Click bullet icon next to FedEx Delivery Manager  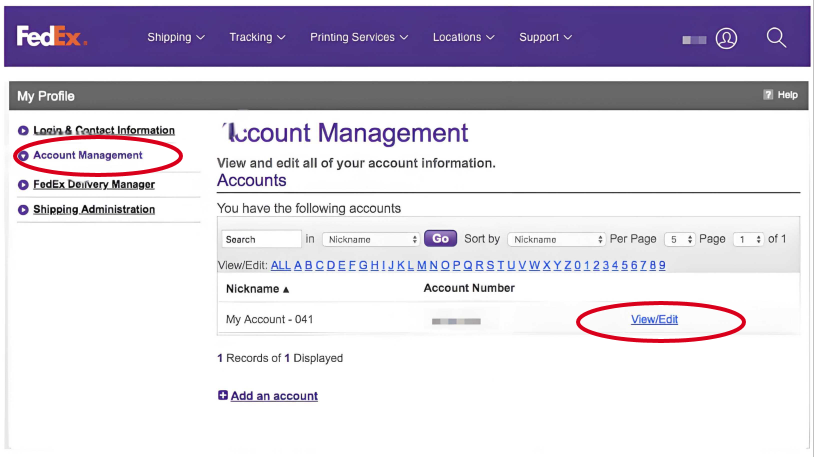pyautogui.click(x=23, y=185)
